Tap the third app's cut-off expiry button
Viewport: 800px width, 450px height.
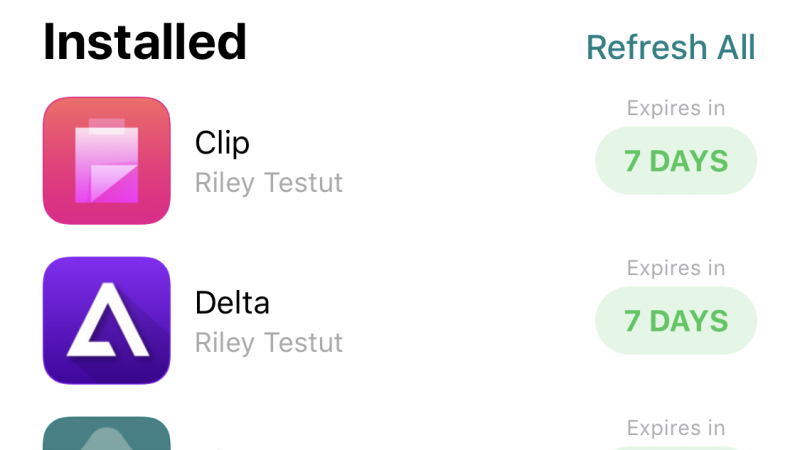point(676,447)
